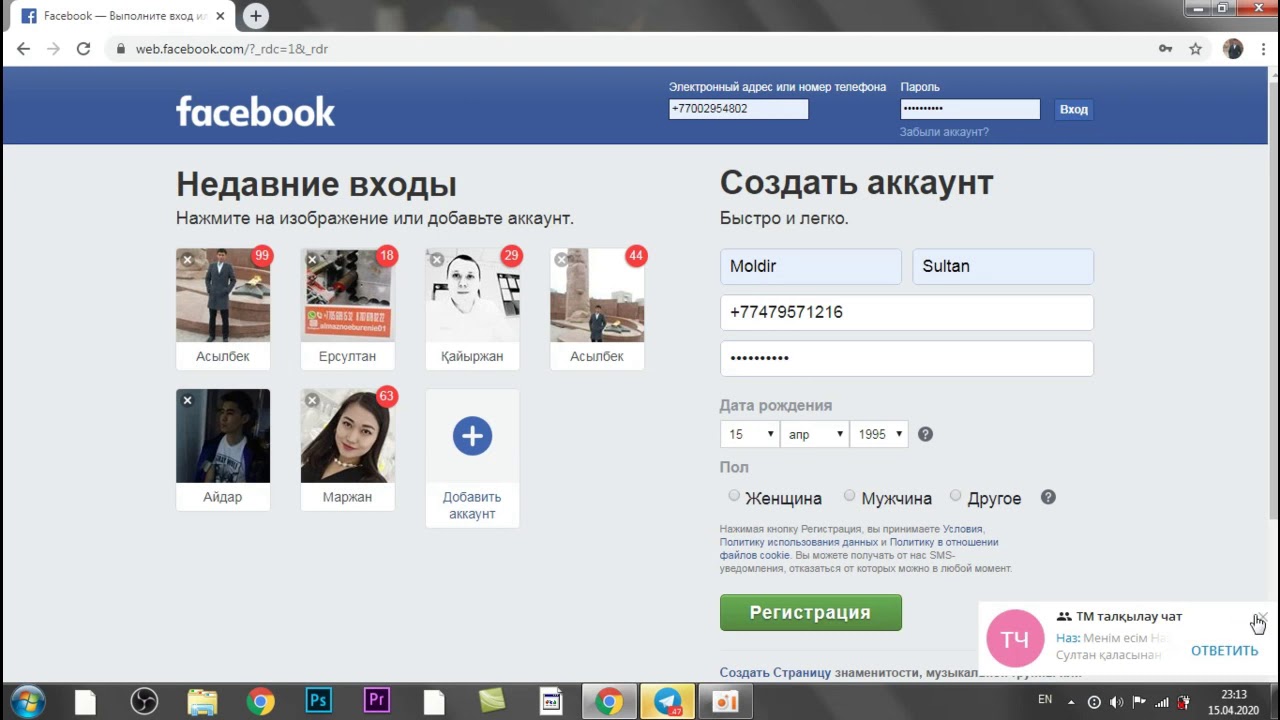Open Telegram from the taskbar
The image size is (1280, 720).
[666, 702]
